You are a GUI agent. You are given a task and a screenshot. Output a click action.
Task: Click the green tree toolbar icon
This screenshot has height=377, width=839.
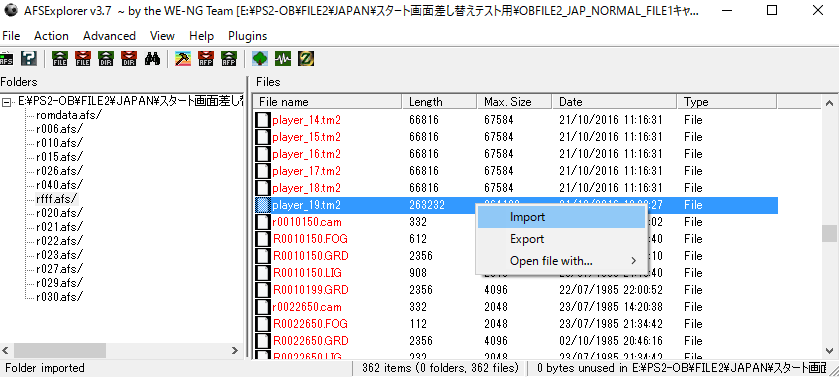(x=260, y=58)
